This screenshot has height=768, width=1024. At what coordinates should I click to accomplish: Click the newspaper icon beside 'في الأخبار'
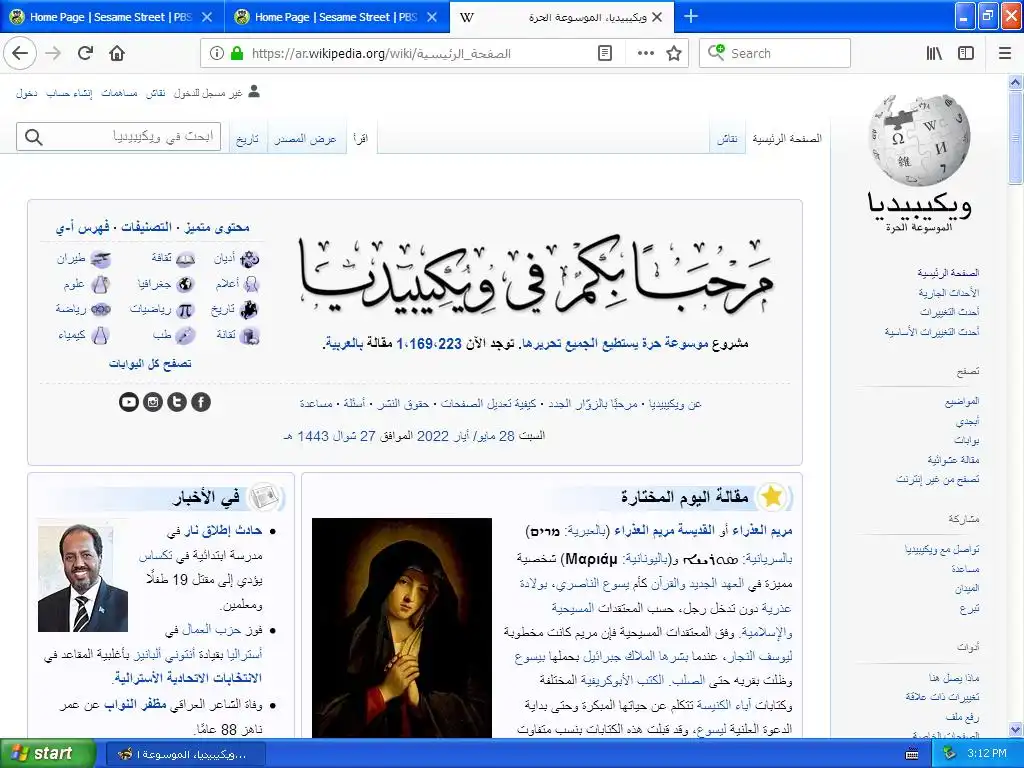coord(265,498)
